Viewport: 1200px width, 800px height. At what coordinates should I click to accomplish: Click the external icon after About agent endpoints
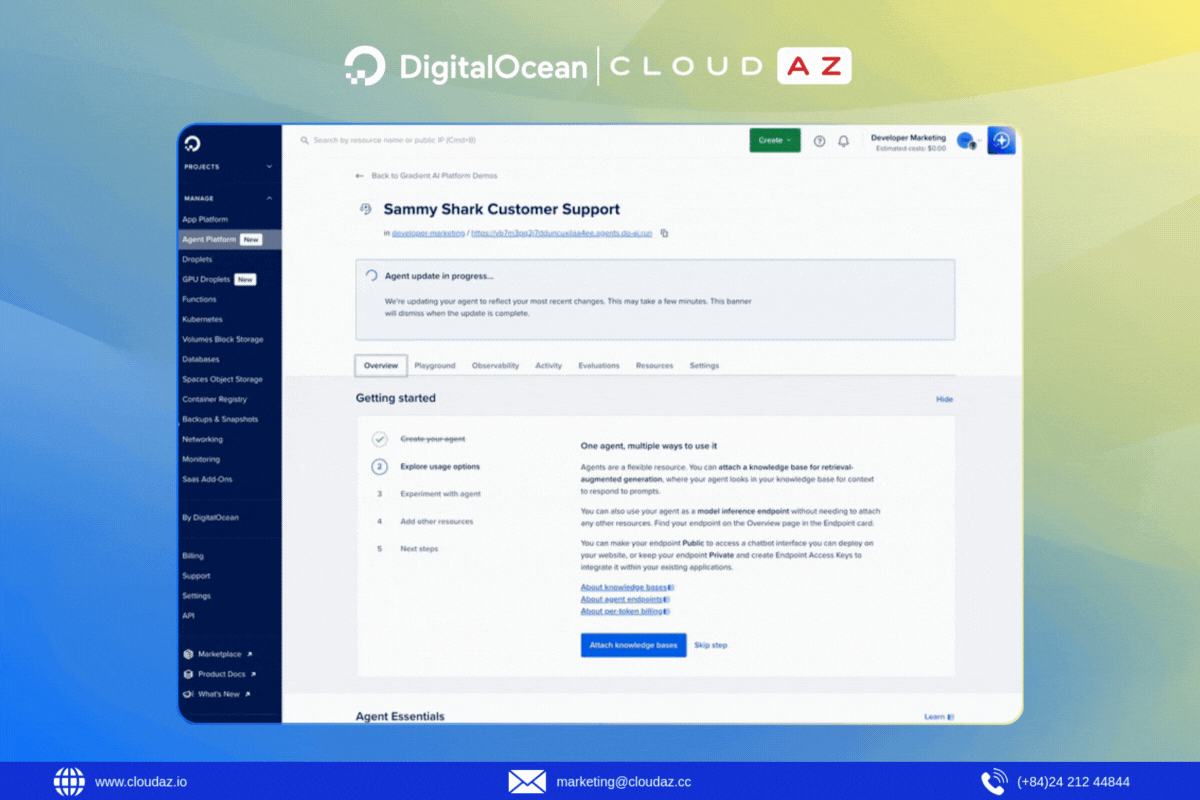(666, 599)
